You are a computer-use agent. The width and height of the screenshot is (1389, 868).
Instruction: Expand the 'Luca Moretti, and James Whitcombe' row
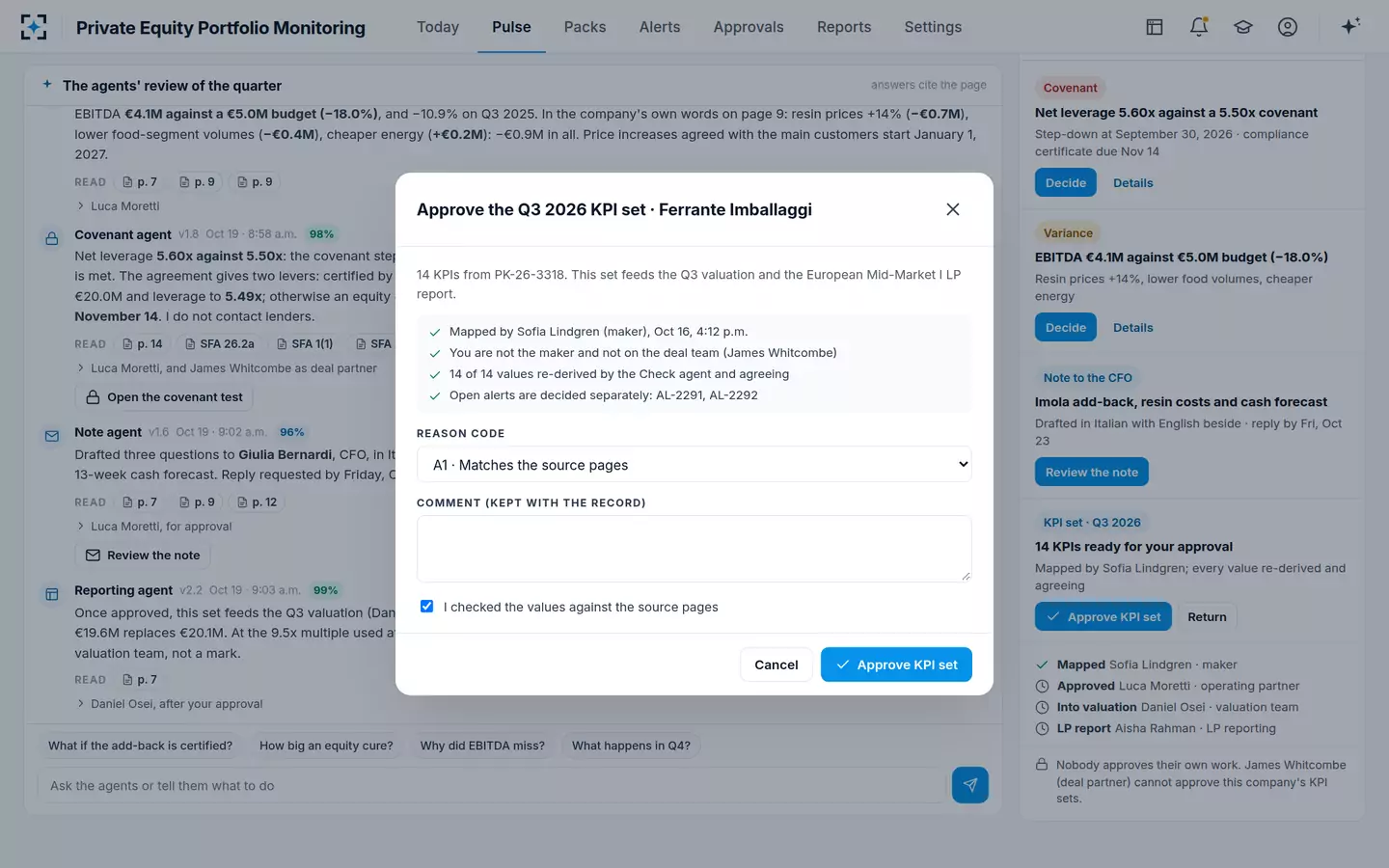click(x=227, y=368)
